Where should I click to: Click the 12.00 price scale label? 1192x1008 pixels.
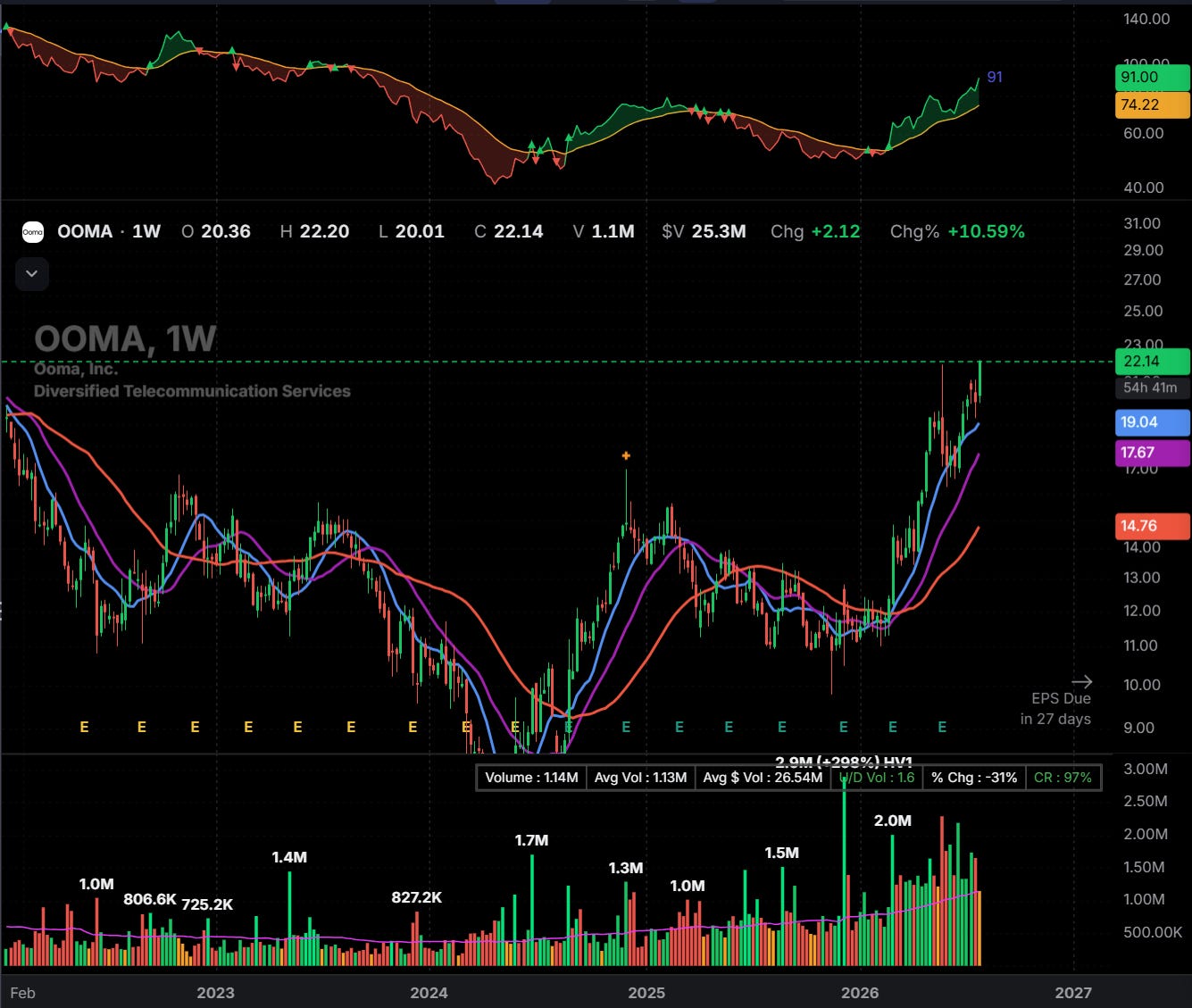click(1143, 611)
